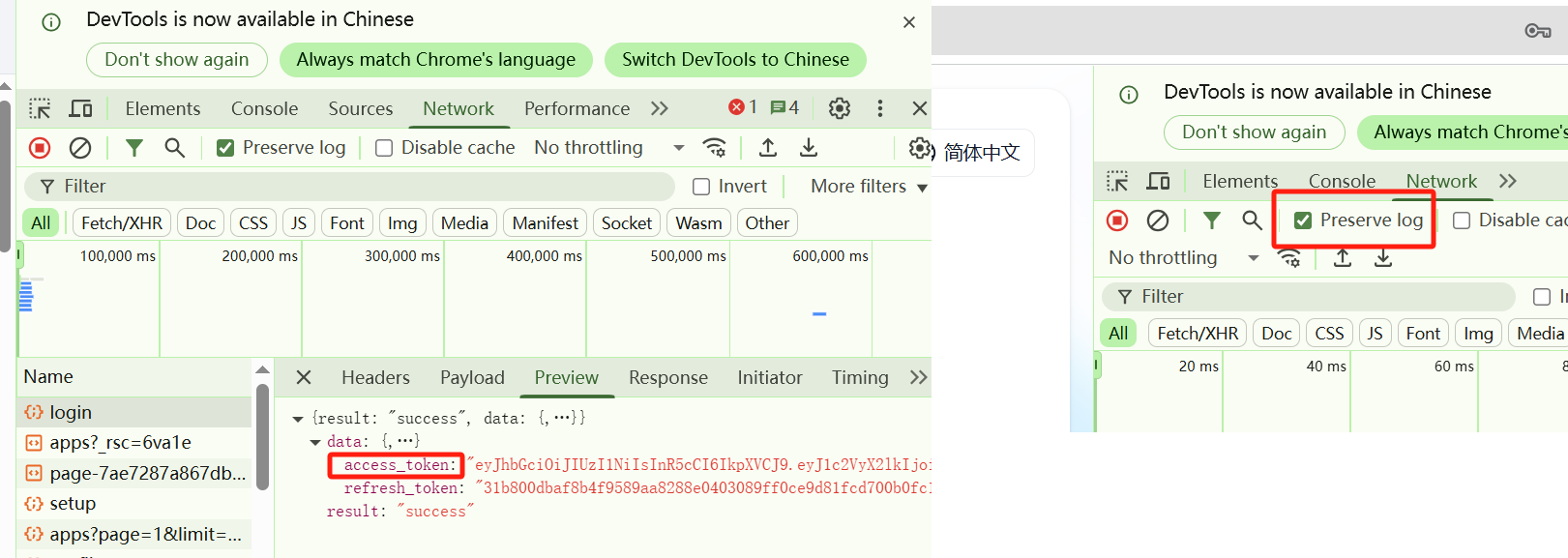The height and width of the screenshot is (558, 1568).
Task: Import HAR file upload icon in left DevTools
Action: point(768,148)
